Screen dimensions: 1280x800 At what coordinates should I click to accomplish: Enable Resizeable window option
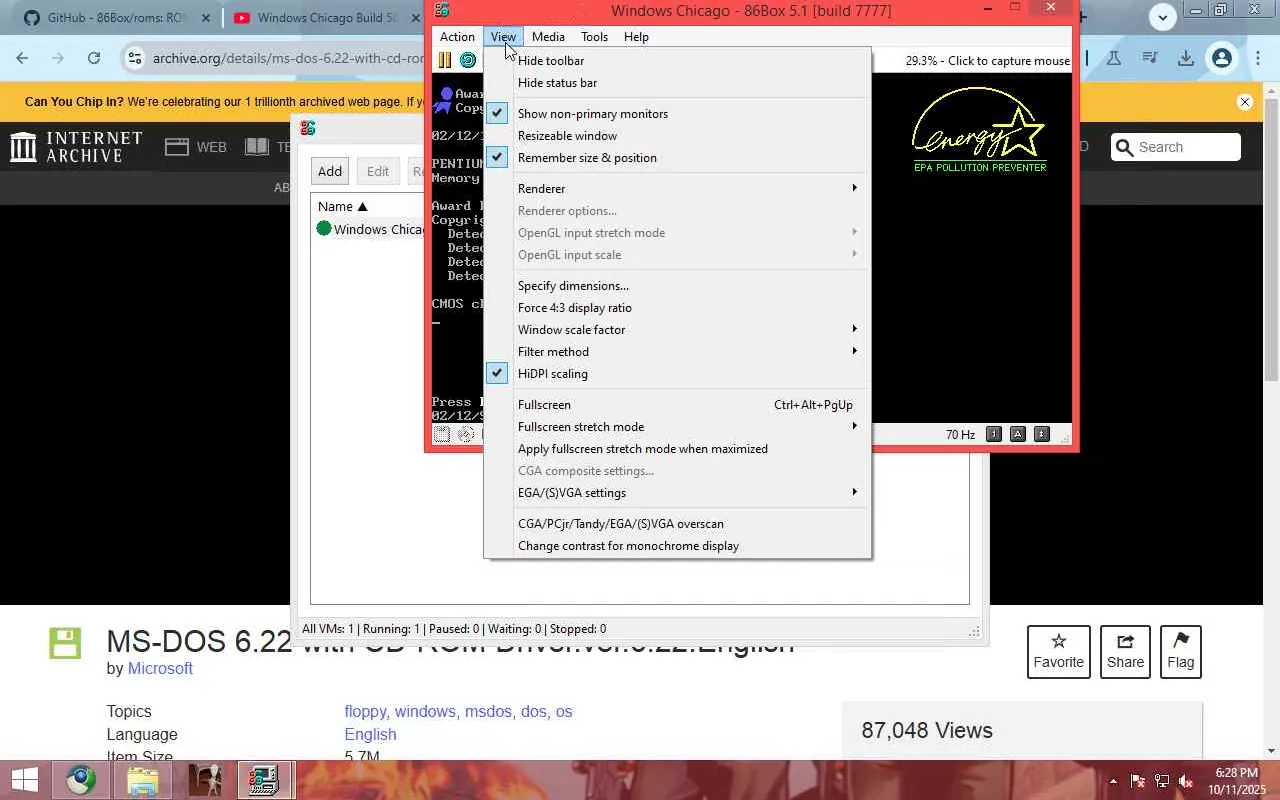pyautogui.click(x=678, y=136)
